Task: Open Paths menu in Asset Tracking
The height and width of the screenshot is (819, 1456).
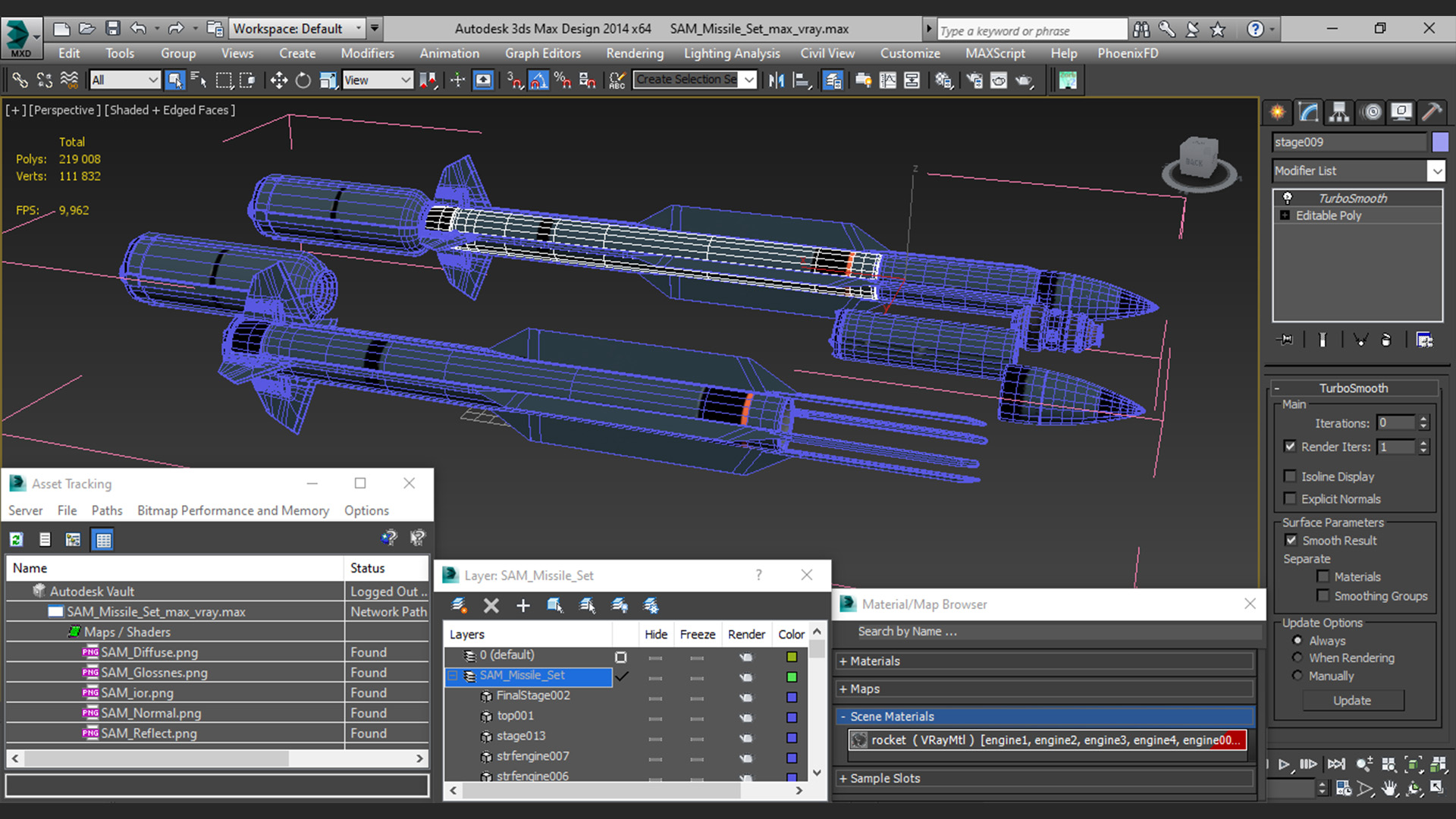Action: pyautogui.click(x=107, y=510)
